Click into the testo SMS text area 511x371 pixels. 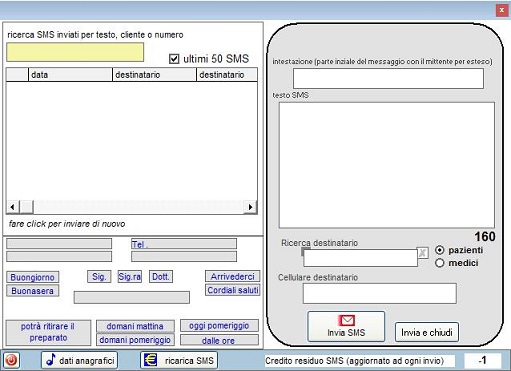click(387, 165)
